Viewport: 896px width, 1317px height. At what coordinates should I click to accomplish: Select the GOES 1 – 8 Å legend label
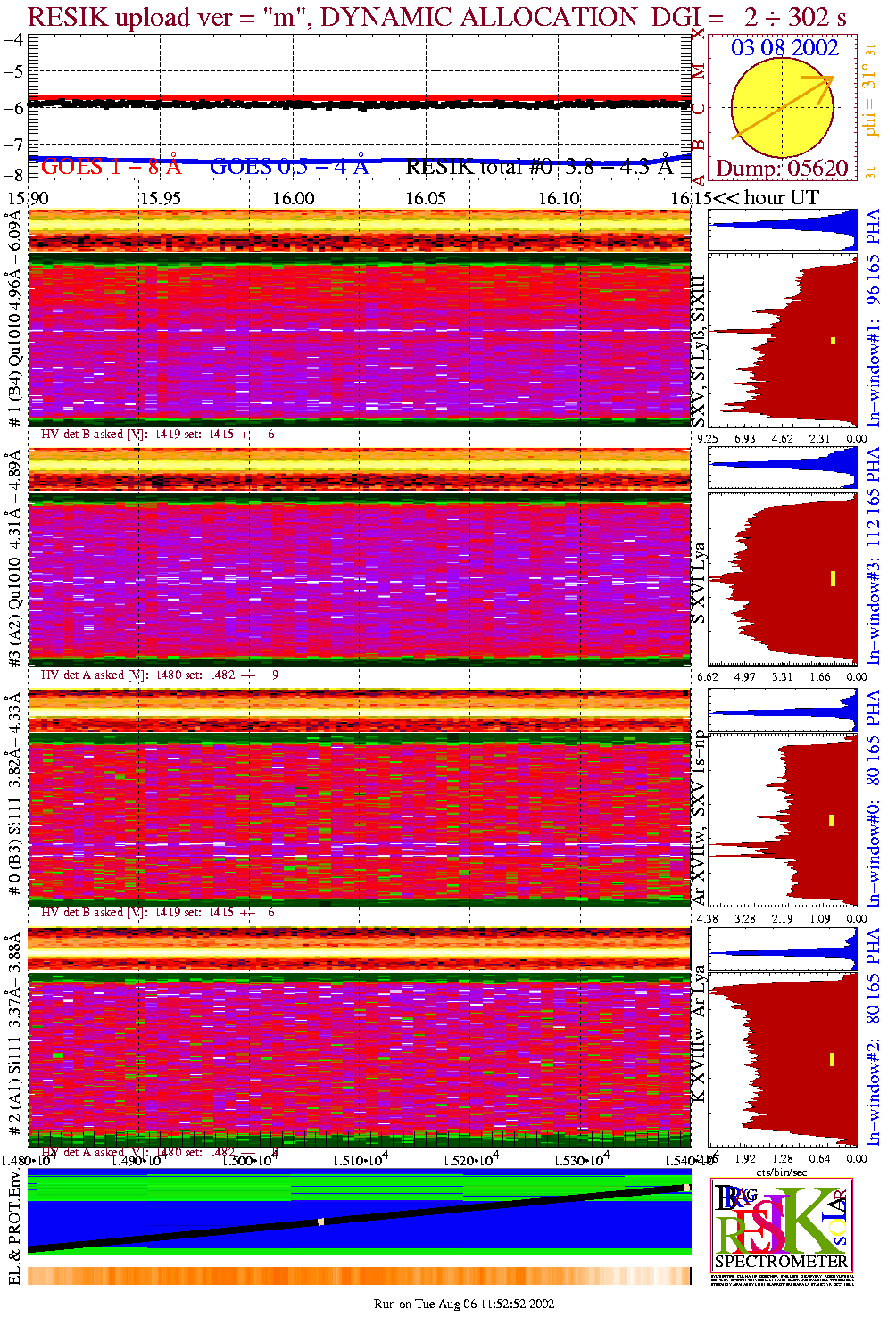pos(111,167)
